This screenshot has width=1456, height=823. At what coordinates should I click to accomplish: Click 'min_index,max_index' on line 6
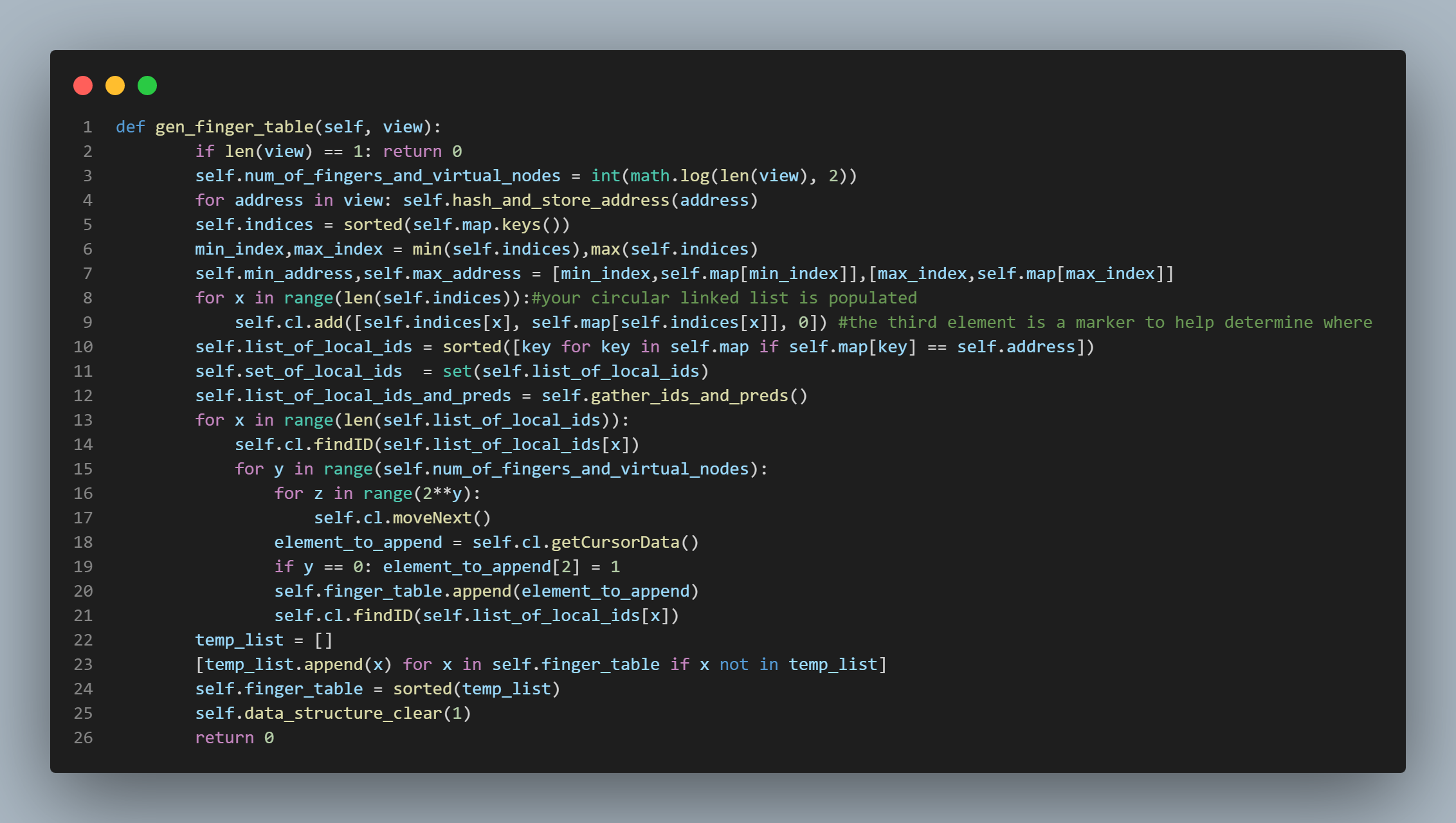[289, 249]
